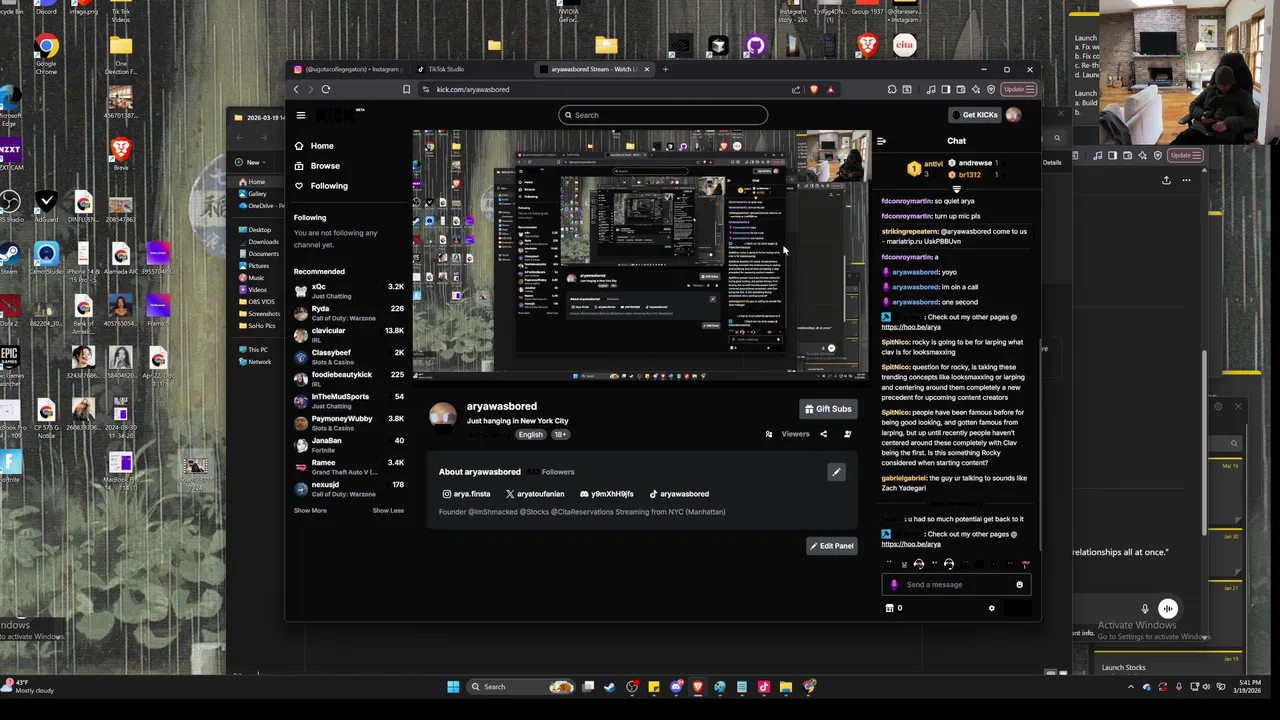Open recommended channel Classybeef
This screenshot has height=720, width=1280.
pos(349,357)
